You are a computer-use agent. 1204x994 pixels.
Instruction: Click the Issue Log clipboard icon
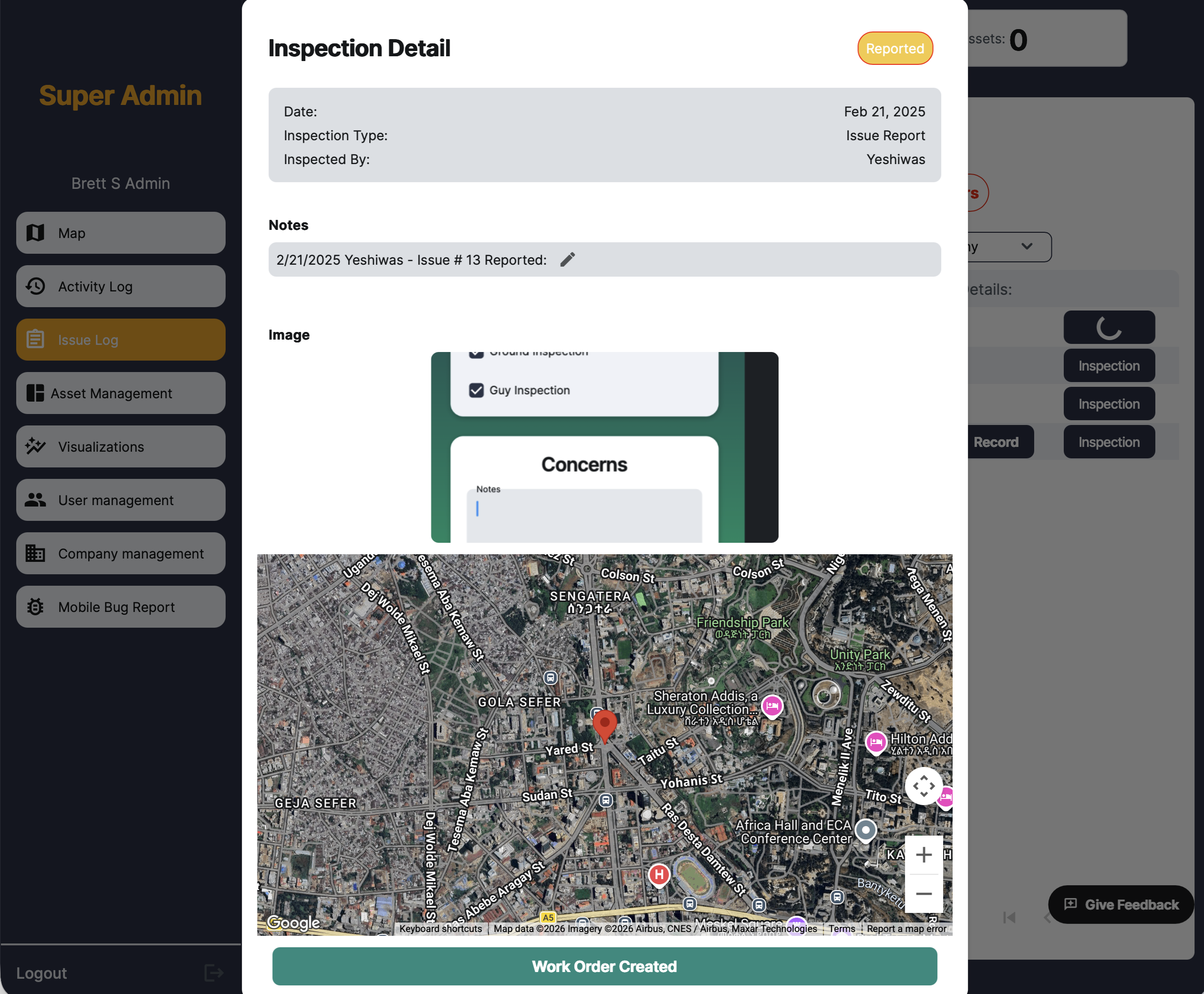click(x=35, y=340)
